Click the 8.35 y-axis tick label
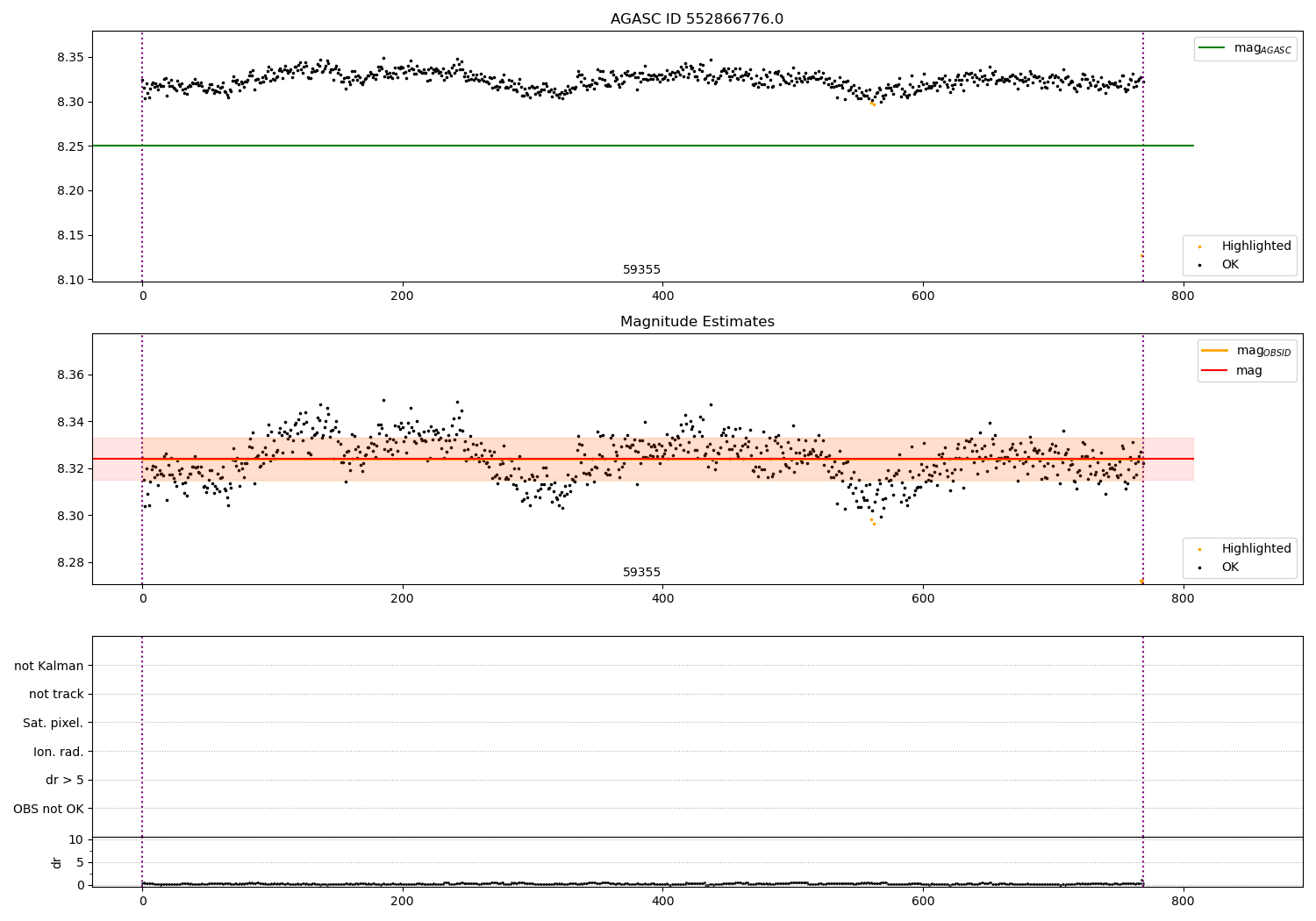The height and width of the screenshot is (921, 1316). point(69,58)
